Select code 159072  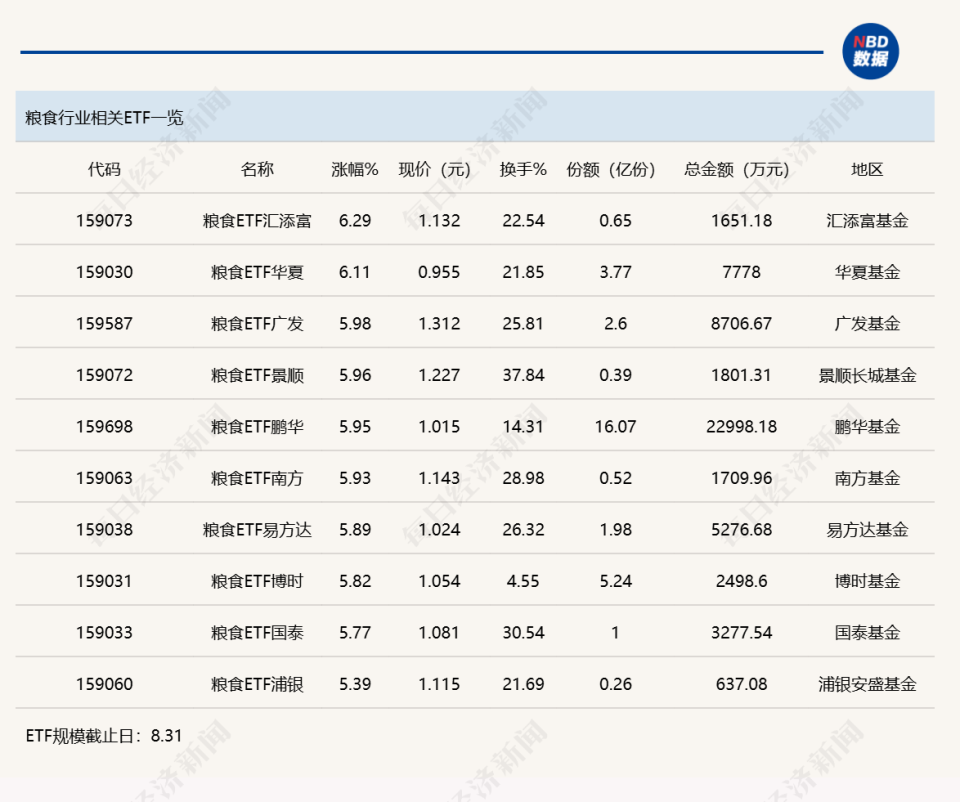click(104, 375)
